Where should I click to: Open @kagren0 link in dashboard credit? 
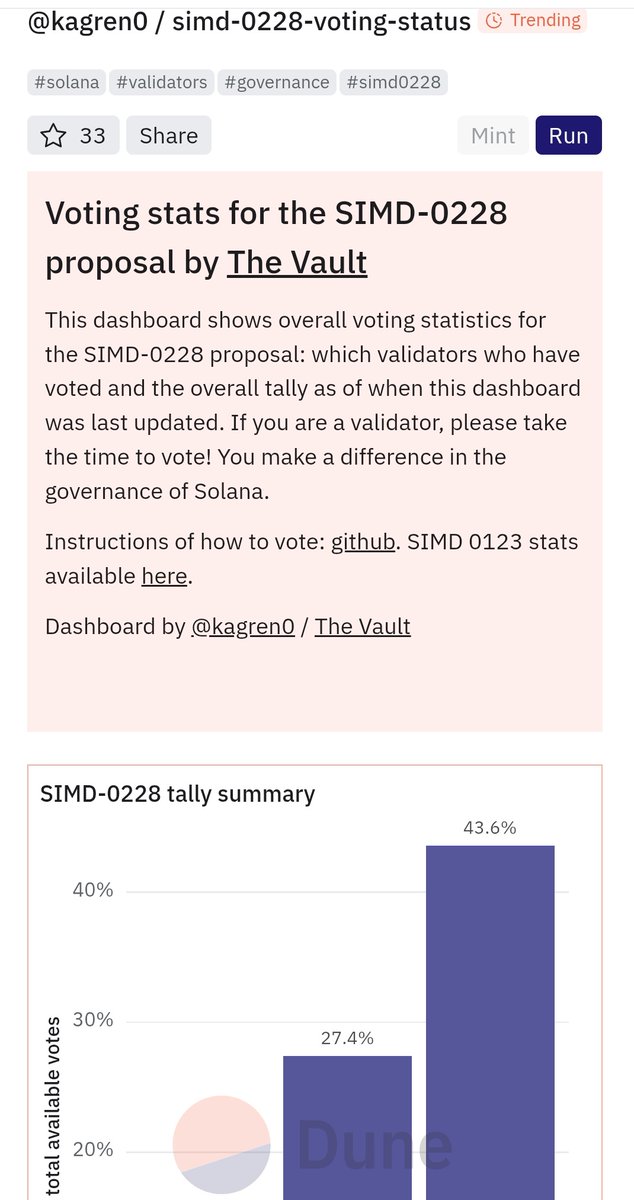(243, 626)
